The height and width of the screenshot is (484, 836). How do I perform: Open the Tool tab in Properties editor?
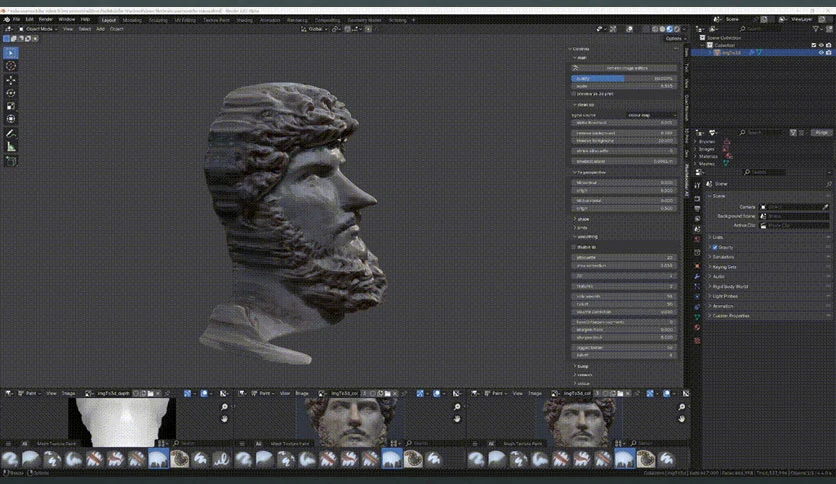tap(697, 185)
